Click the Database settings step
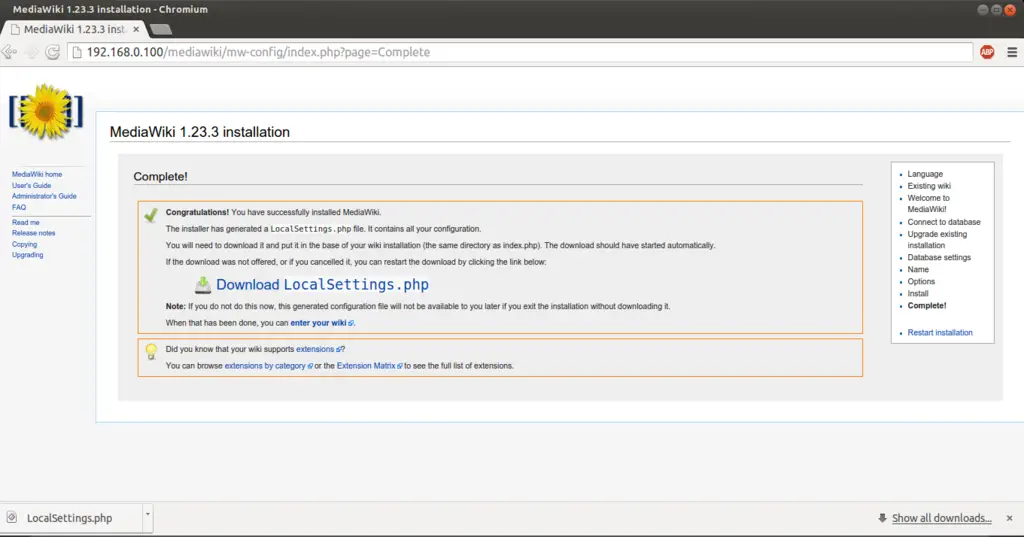 click(x=939, y=257)
